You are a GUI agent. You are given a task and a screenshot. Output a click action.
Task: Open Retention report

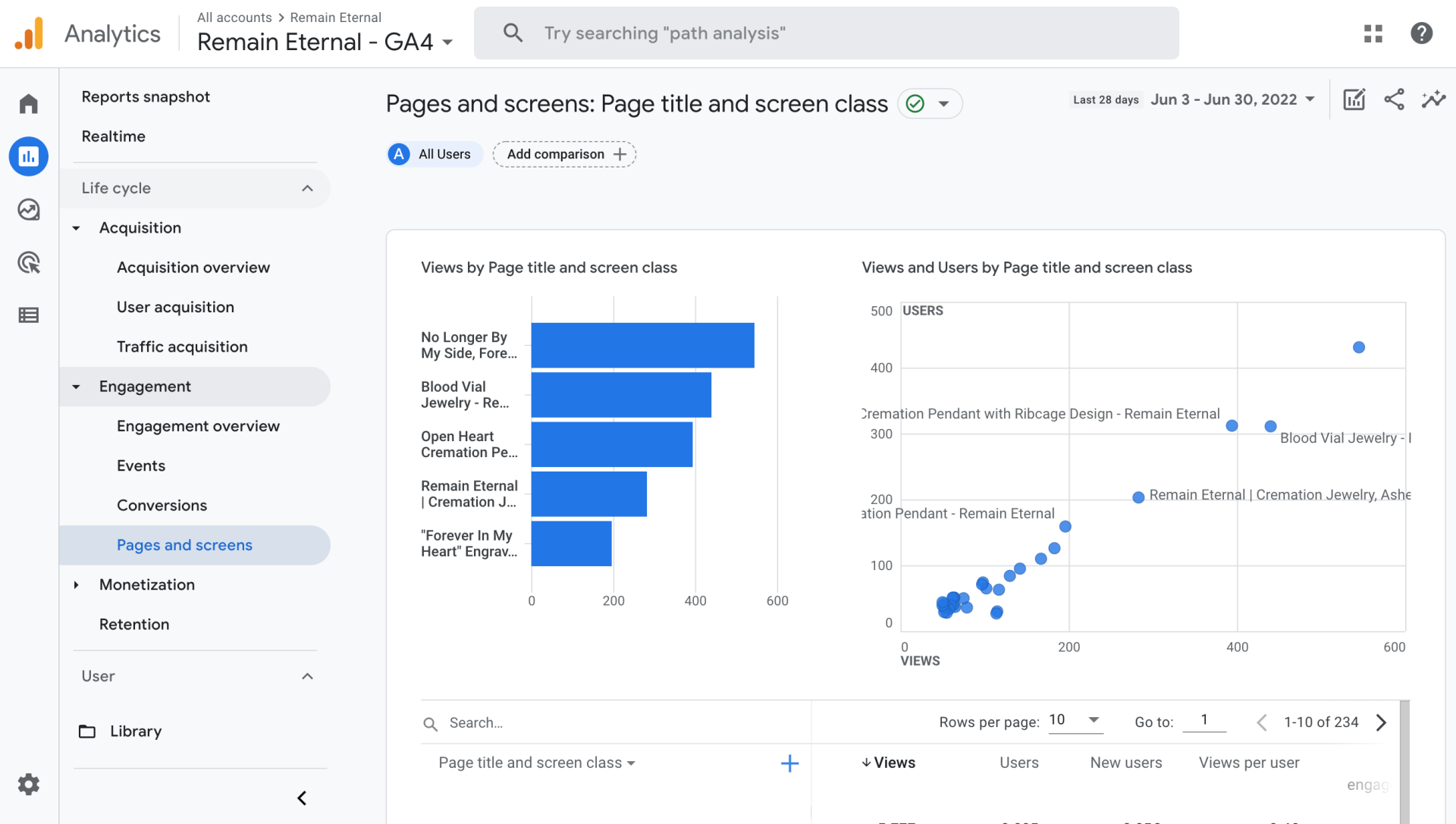(x=134, y=625)
